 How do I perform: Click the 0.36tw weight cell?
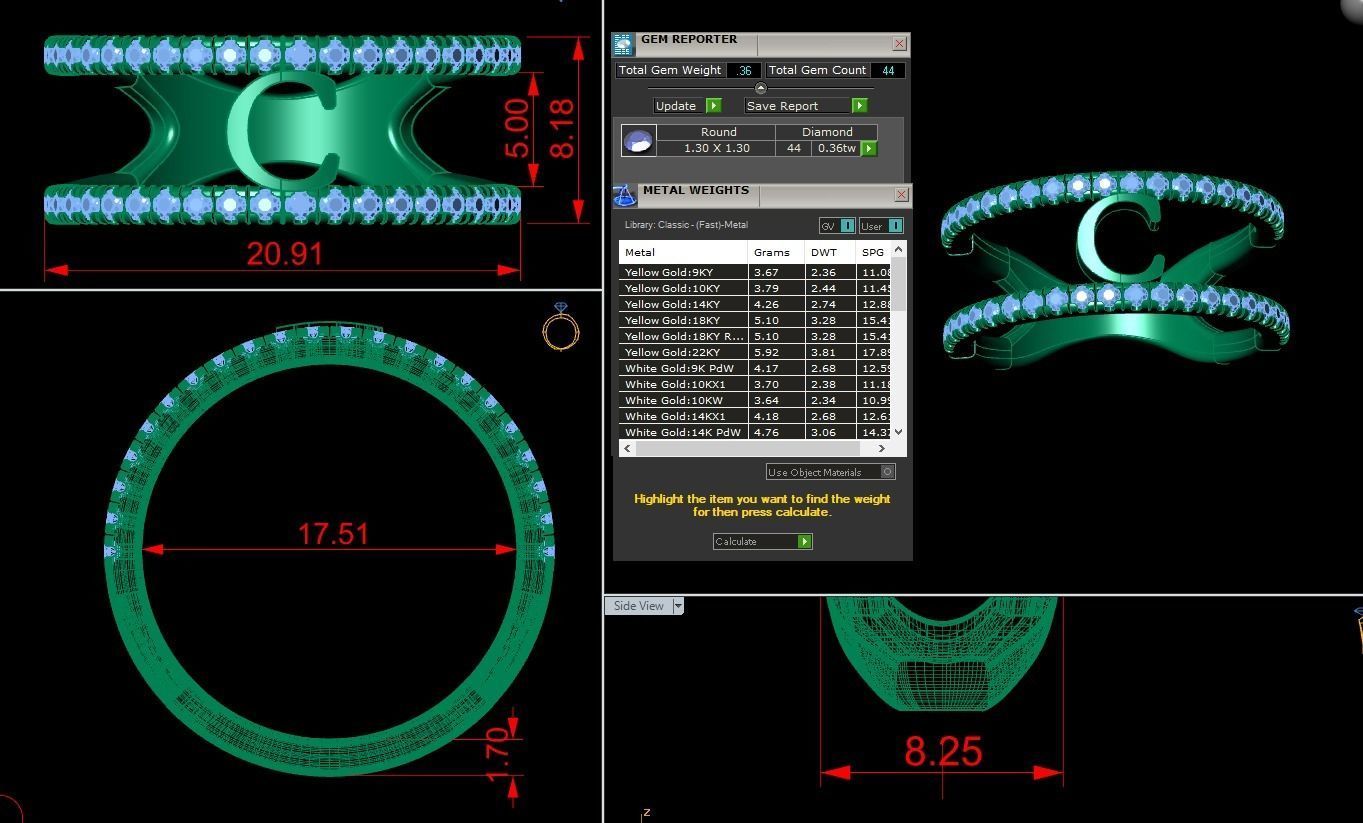(836, 148)
